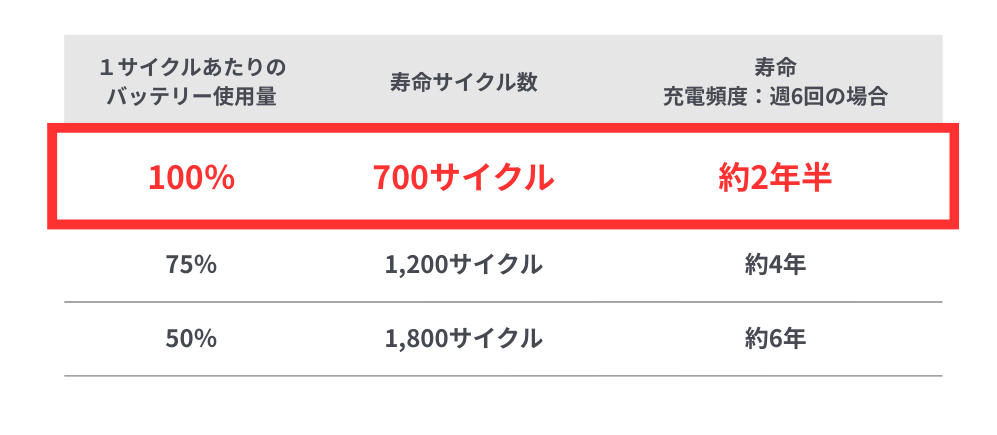Click the 寿命 header title in last column
The width and height of the screenshot is (997, 435).
775,68
